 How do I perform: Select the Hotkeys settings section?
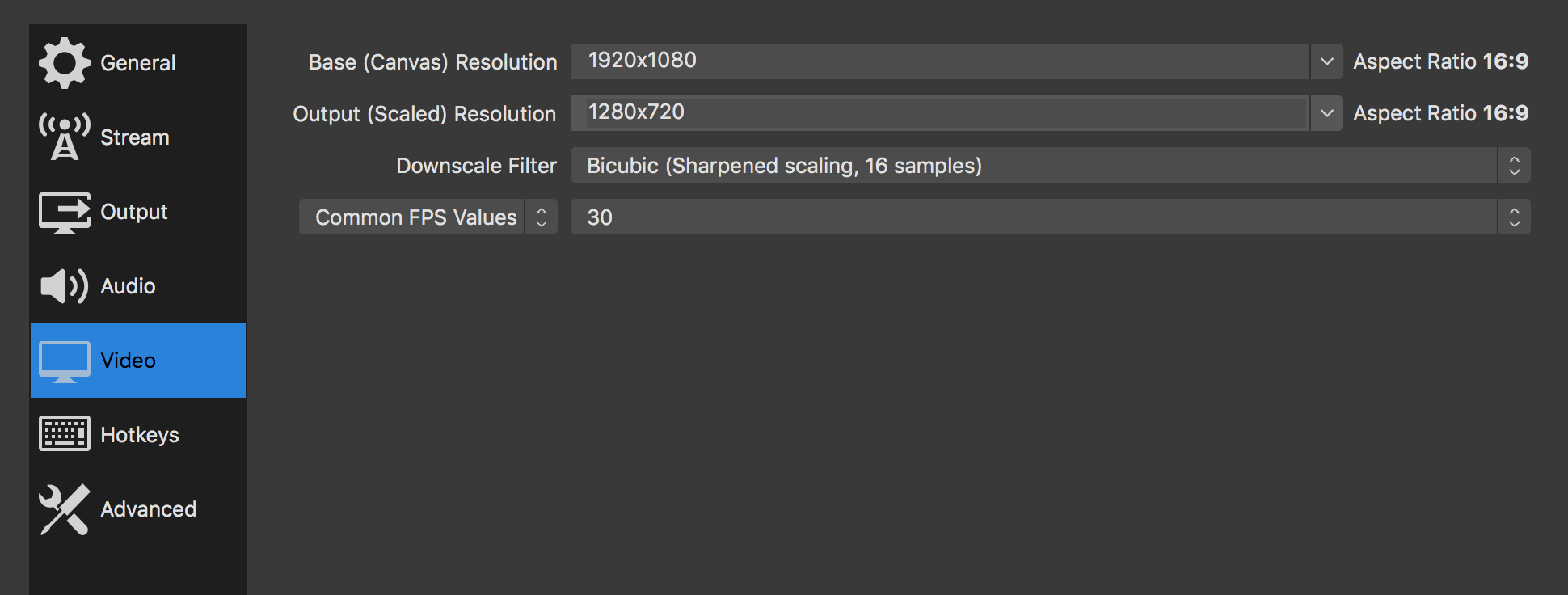click(x=138, y=435)
